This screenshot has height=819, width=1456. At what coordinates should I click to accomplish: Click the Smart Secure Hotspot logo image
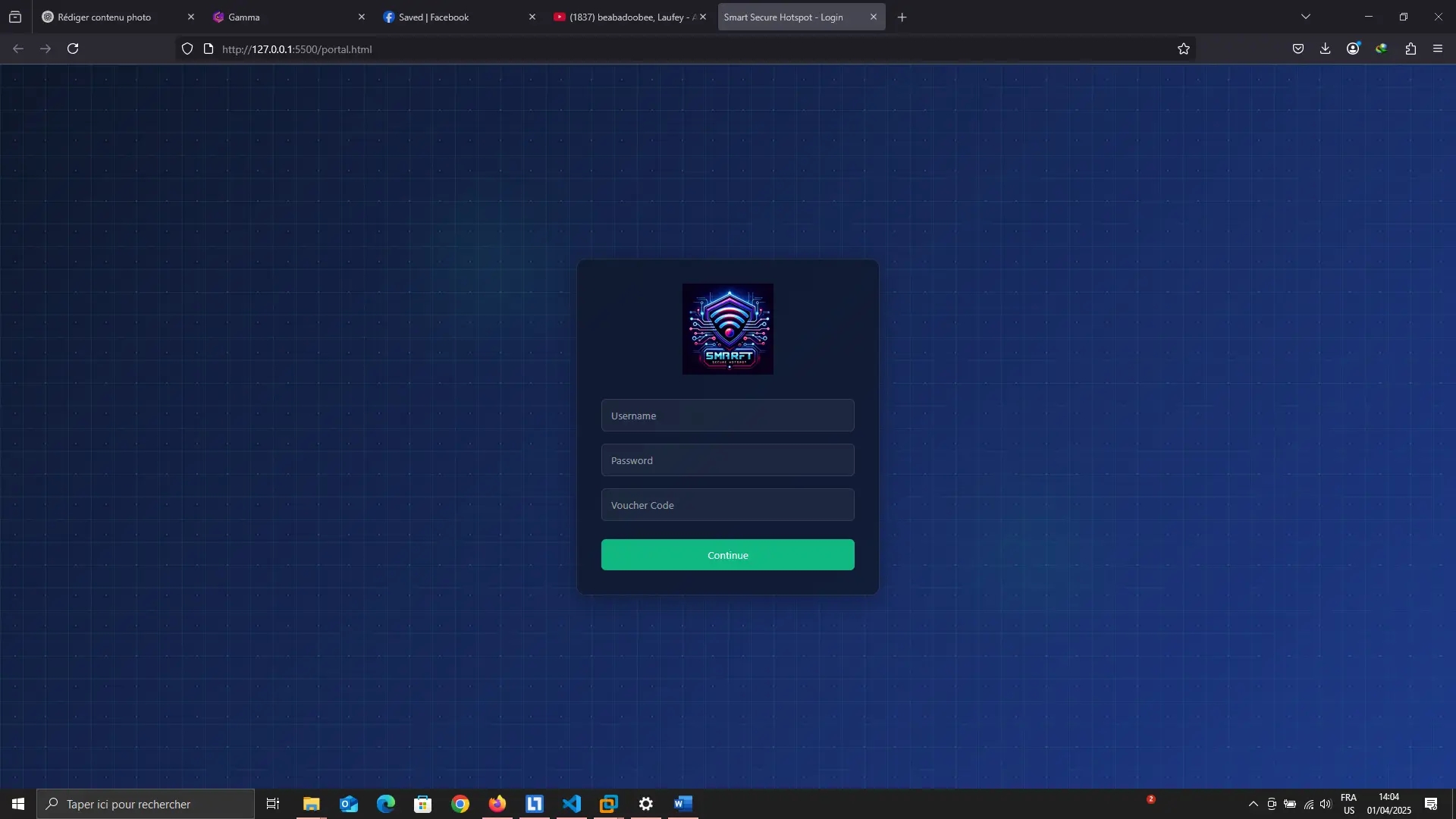coord(728,329)
